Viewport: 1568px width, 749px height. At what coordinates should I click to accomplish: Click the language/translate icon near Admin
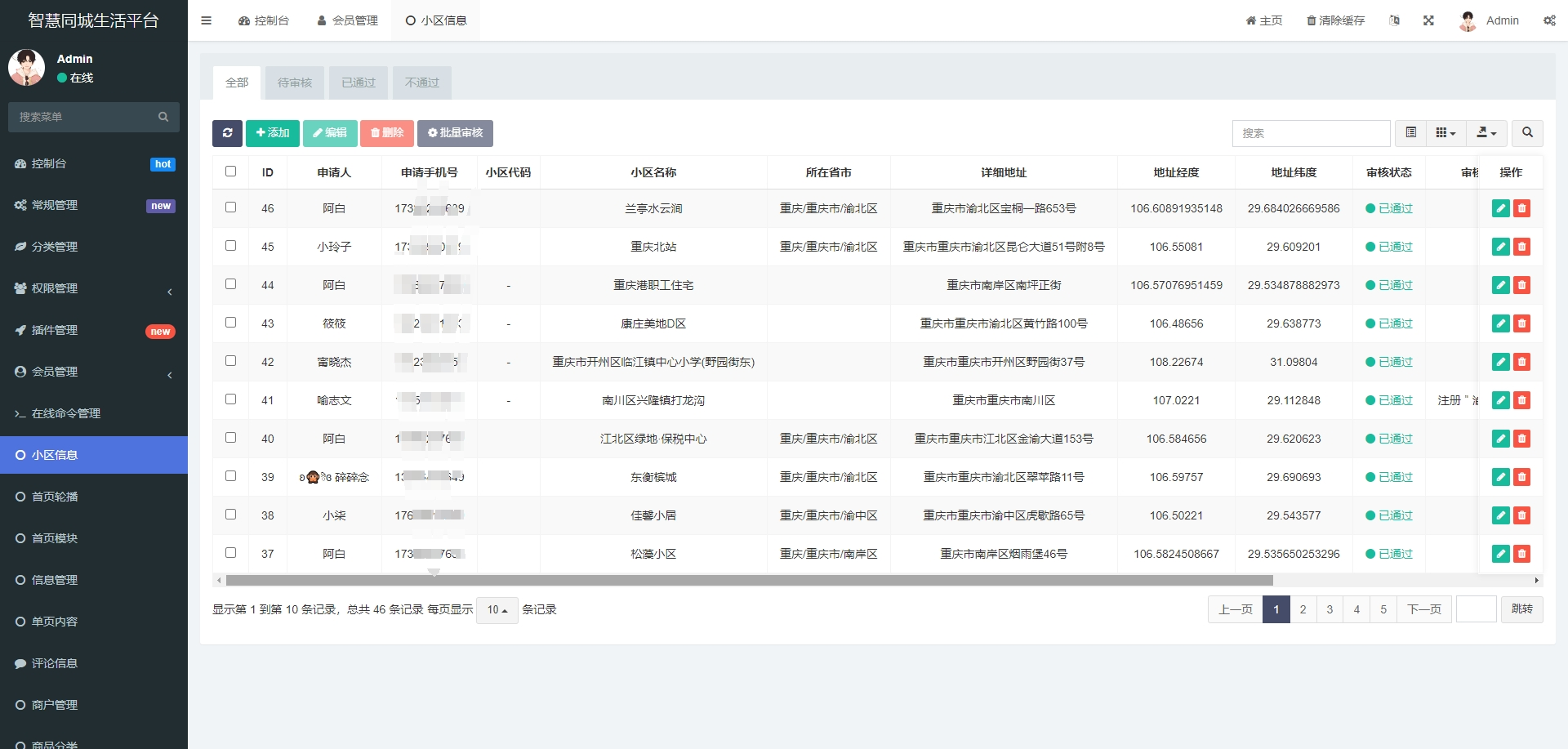[x=1394, y=20]
